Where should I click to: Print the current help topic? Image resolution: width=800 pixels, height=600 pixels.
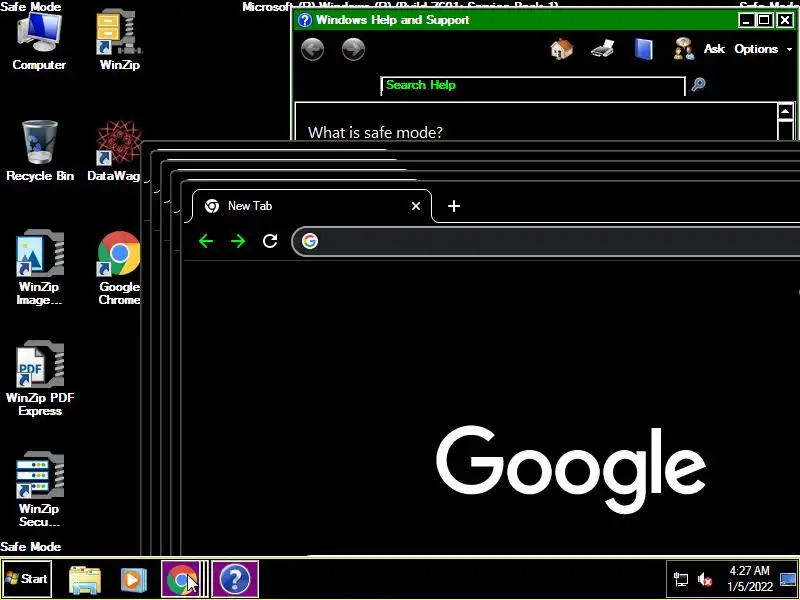(x=603, y=49)
